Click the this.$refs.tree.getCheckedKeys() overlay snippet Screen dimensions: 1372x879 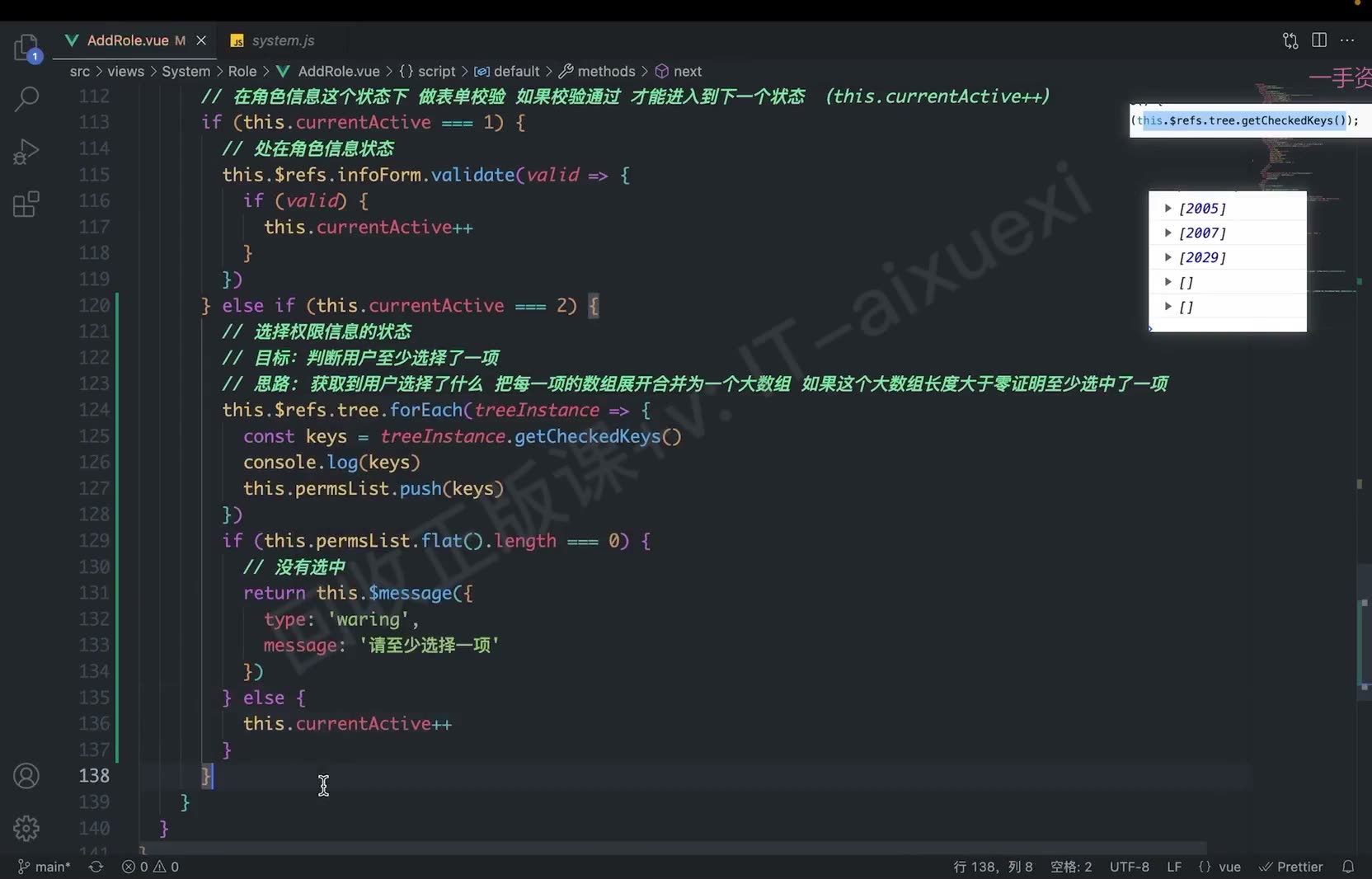pyautogui.click(x=1244, y=120)
